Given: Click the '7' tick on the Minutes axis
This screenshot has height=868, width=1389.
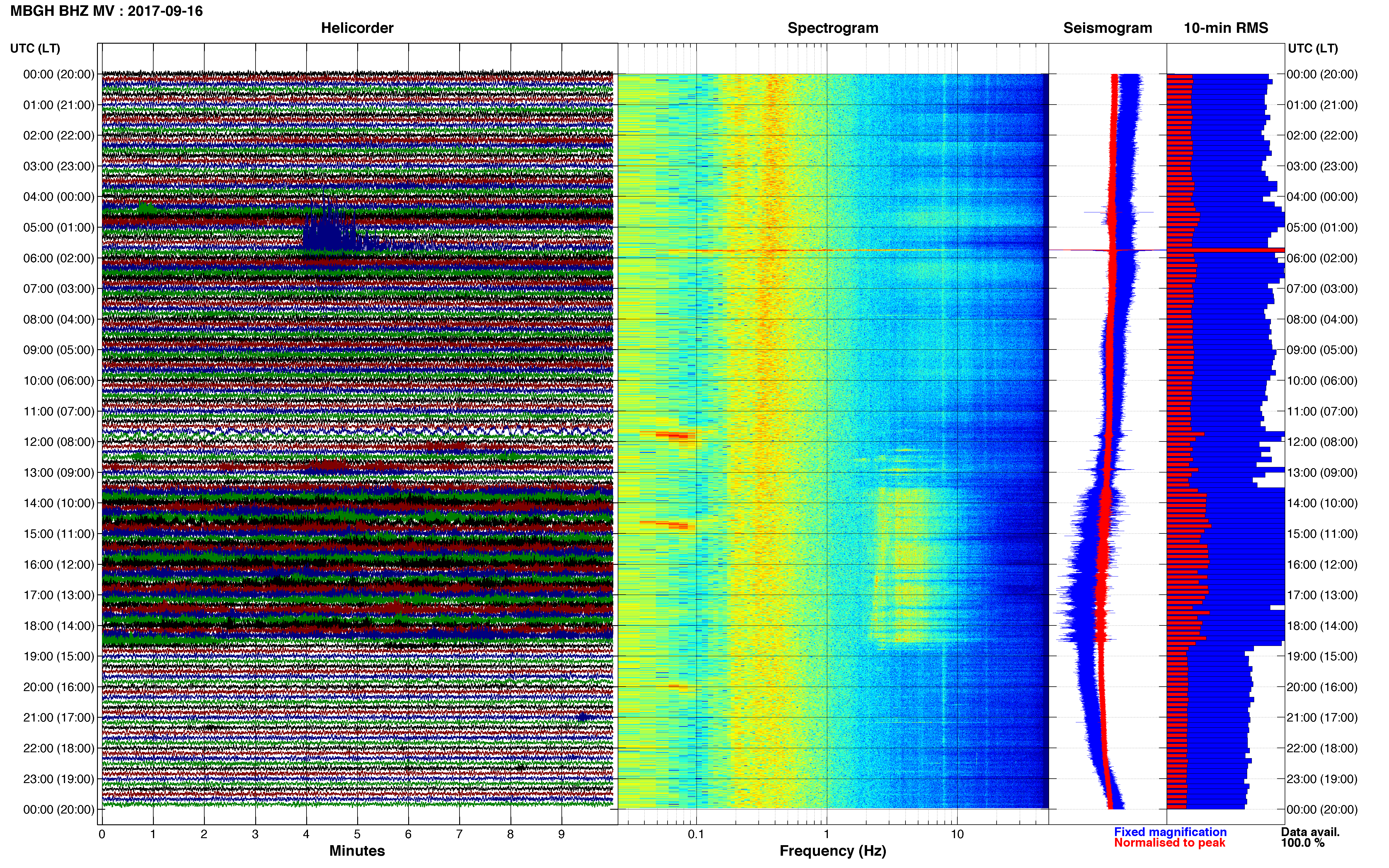Looking at the screenshot, I should tap(459, 834).
